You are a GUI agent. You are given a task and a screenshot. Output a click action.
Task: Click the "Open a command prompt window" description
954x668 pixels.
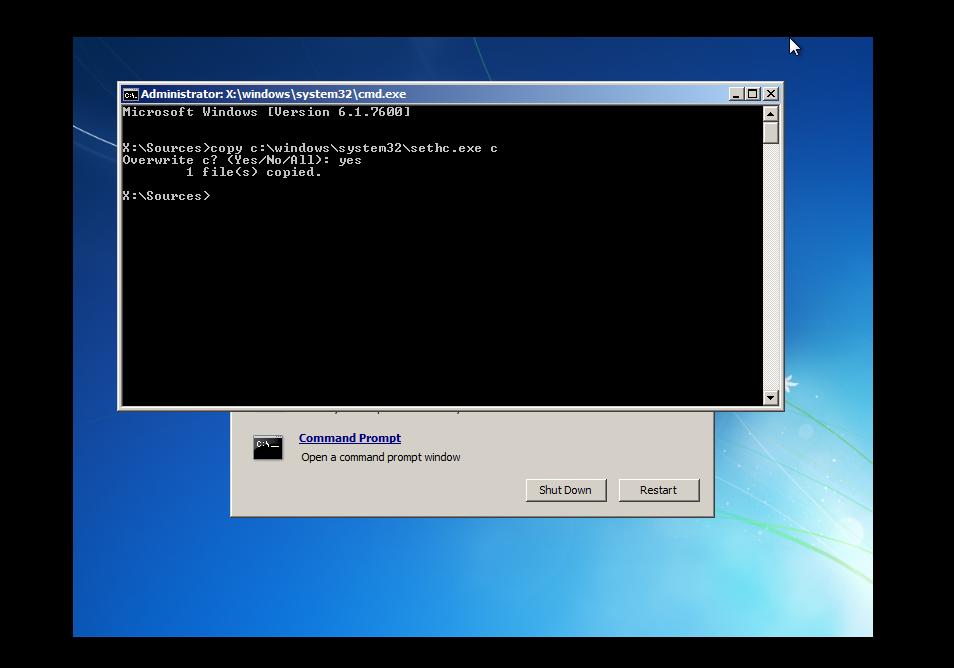[x=380, y=457]
